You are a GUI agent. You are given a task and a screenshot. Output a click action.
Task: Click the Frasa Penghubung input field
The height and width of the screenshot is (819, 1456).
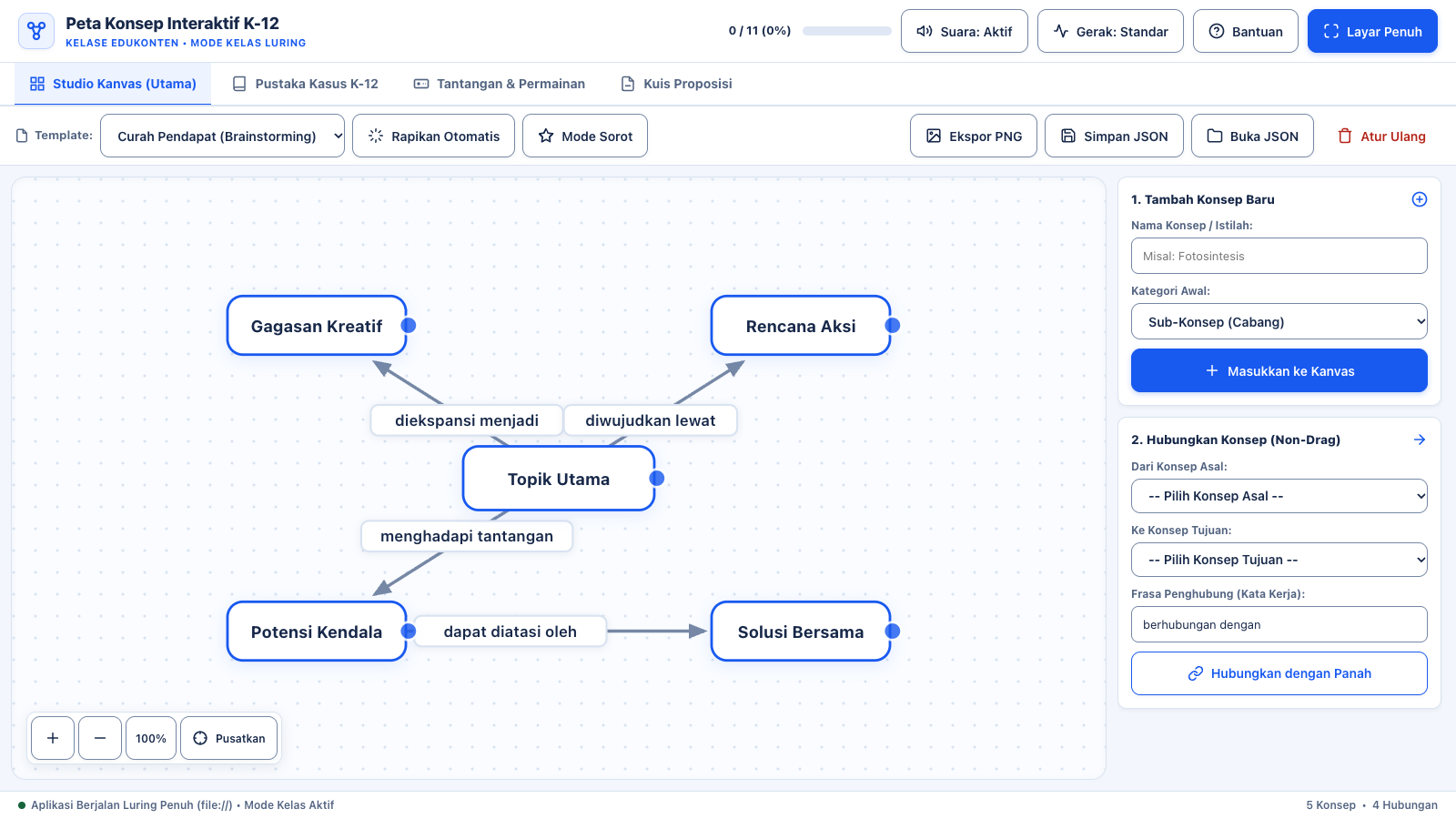[x=1279, y=624]
